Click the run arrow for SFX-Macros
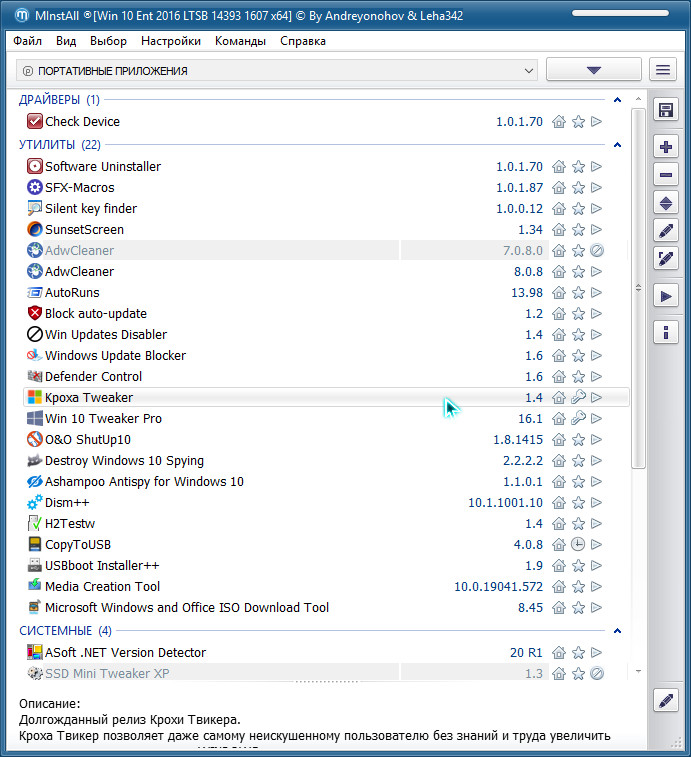The width and height of the screenshot is (691, 757). coord(597,187)
